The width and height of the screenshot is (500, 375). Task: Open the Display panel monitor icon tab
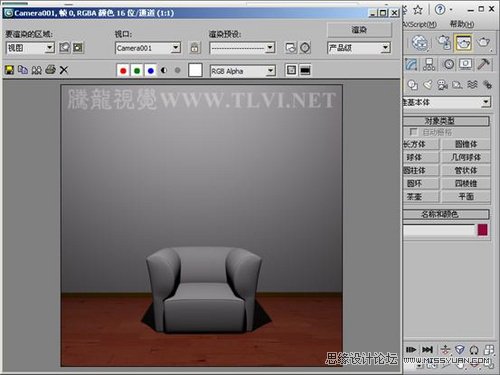click(466, 64)
